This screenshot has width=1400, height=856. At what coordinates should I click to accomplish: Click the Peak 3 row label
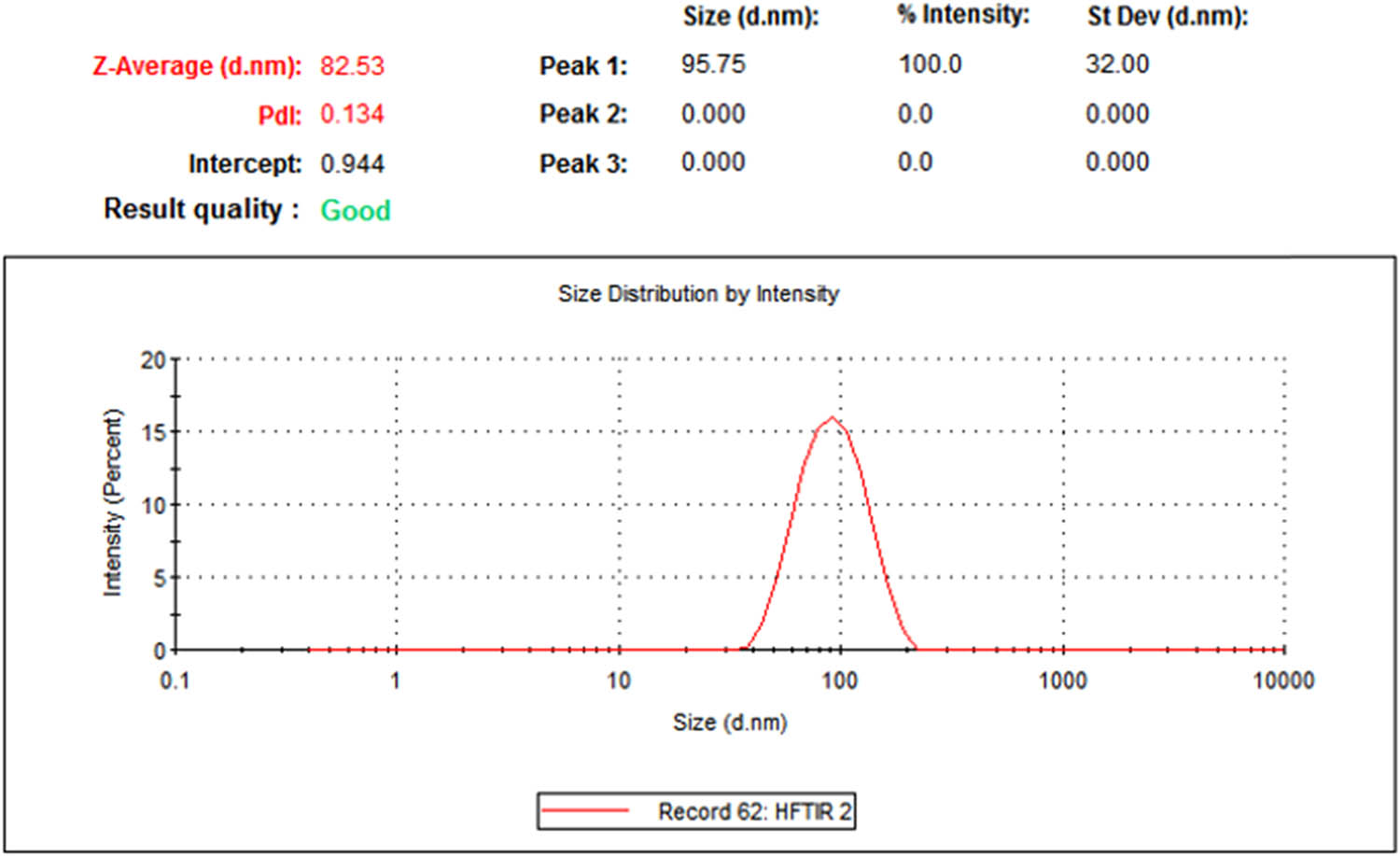point(582,163)
